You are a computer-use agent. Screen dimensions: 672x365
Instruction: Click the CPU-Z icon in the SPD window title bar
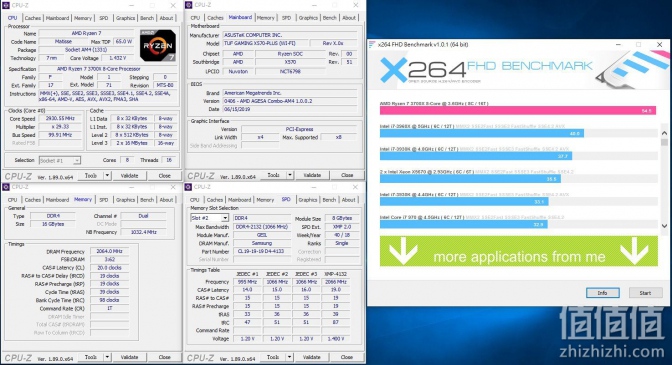coord(188,187)
